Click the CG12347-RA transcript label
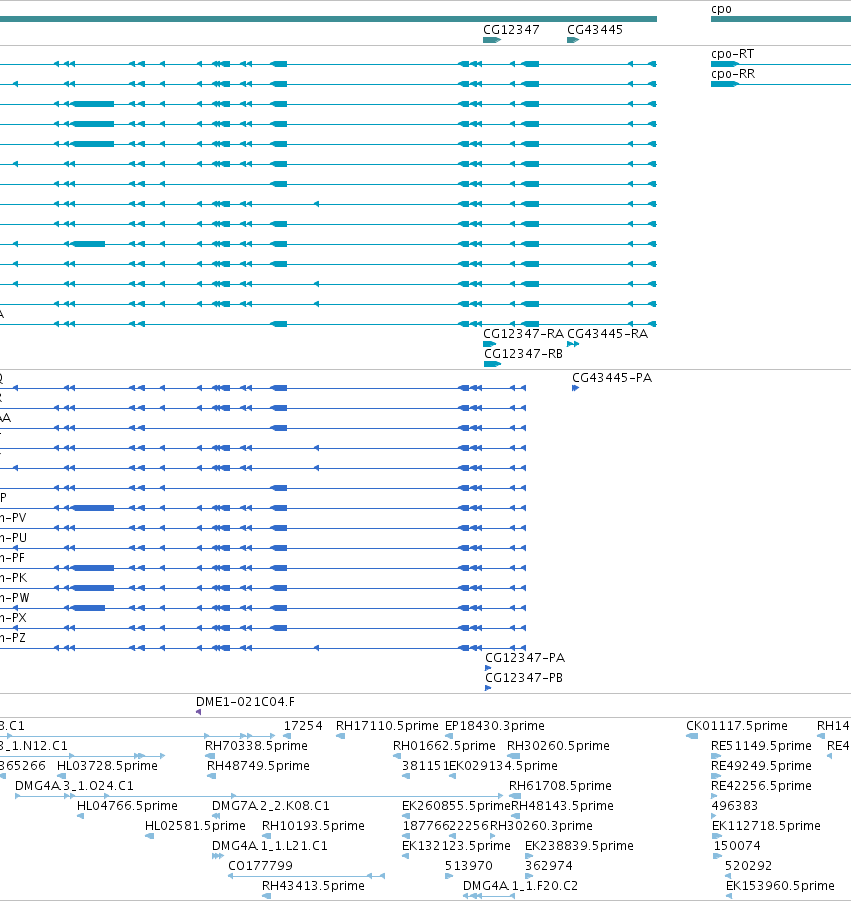 point(523,334)
